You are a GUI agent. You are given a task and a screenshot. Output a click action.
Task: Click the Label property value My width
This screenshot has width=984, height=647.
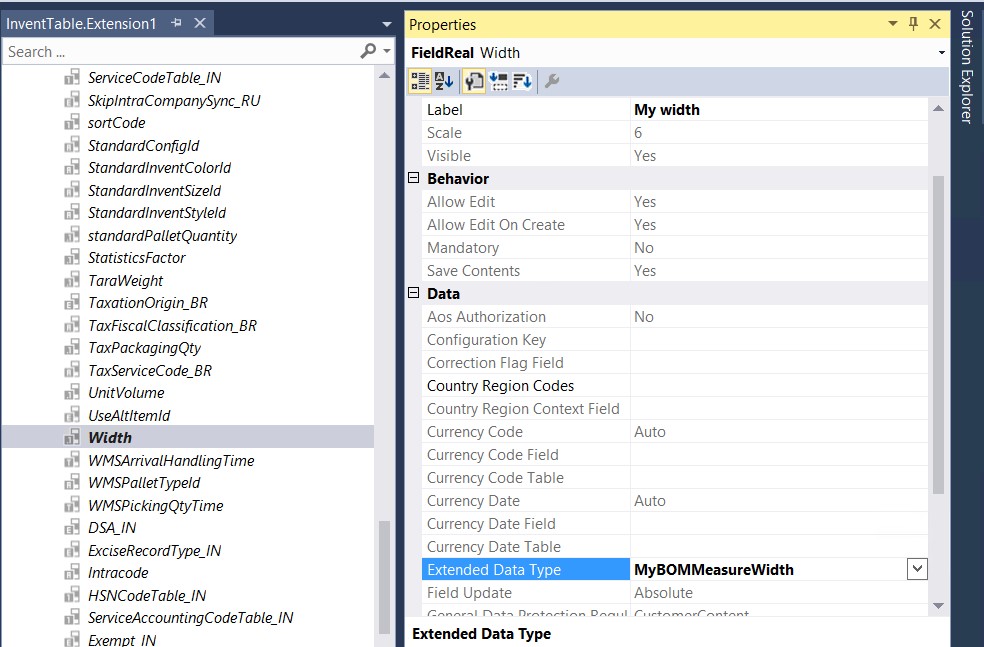(666, 110)
